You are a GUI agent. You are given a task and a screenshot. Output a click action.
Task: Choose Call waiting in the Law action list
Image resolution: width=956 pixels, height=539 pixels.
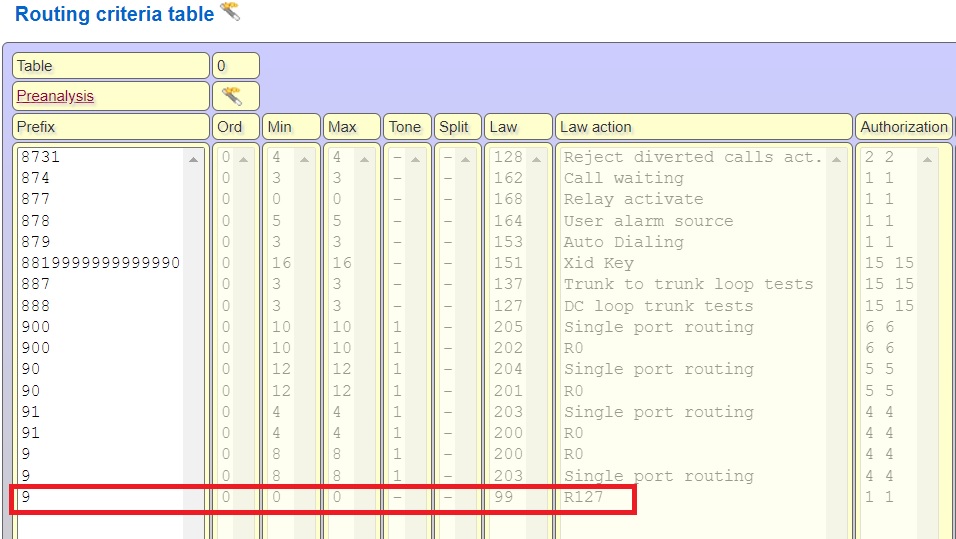(x=623, y=178)
